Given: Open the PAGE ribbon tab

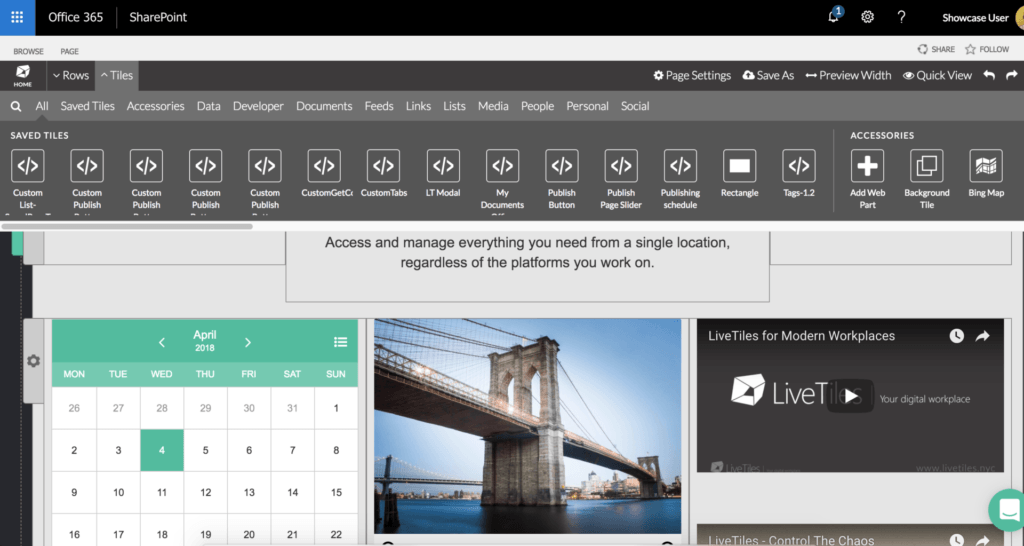Looking at the screenshot, I should (x=69, y=51).
